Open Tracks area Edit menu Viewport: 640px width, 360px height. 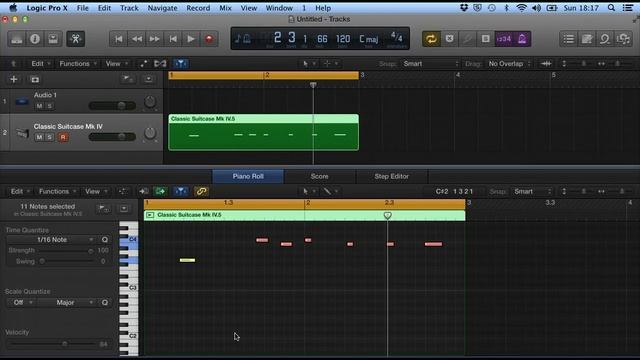(x=40, y=64)
